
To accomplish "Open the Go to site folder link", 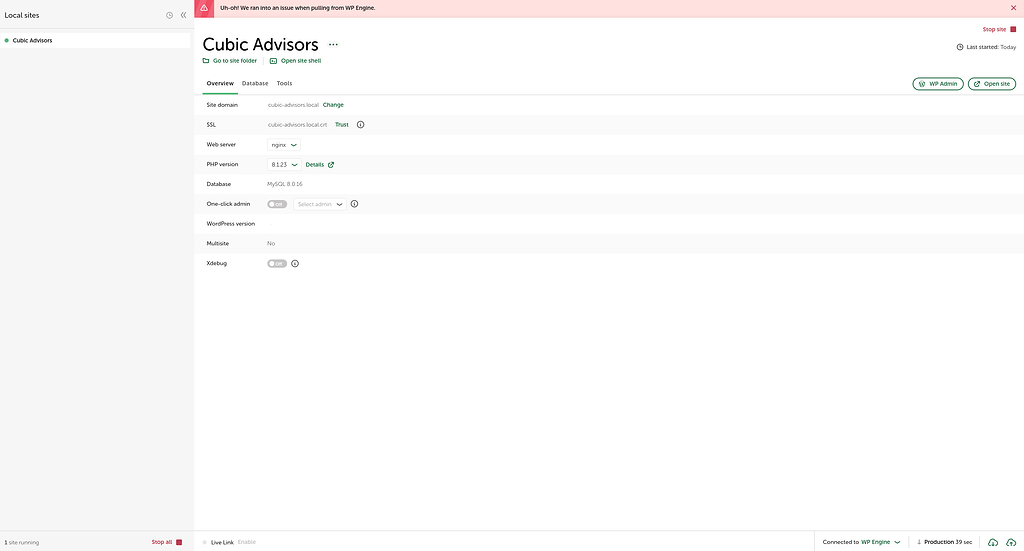I will click(230, 61).
